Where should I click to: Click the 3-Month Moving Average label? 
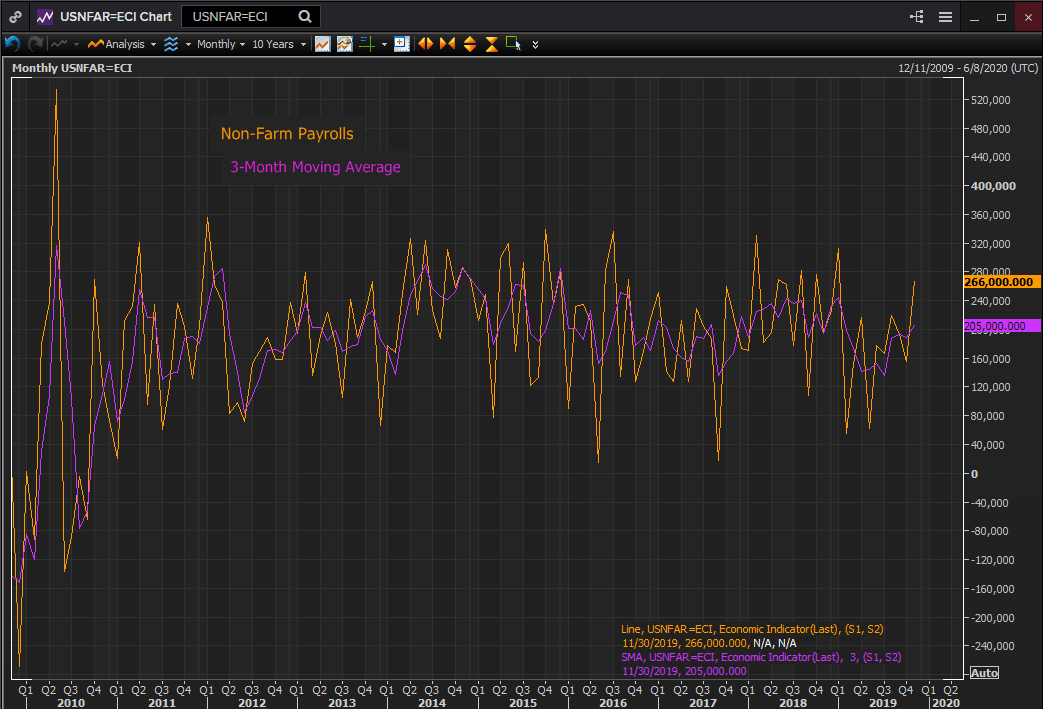pyautogui.click(x=315, y=167)
